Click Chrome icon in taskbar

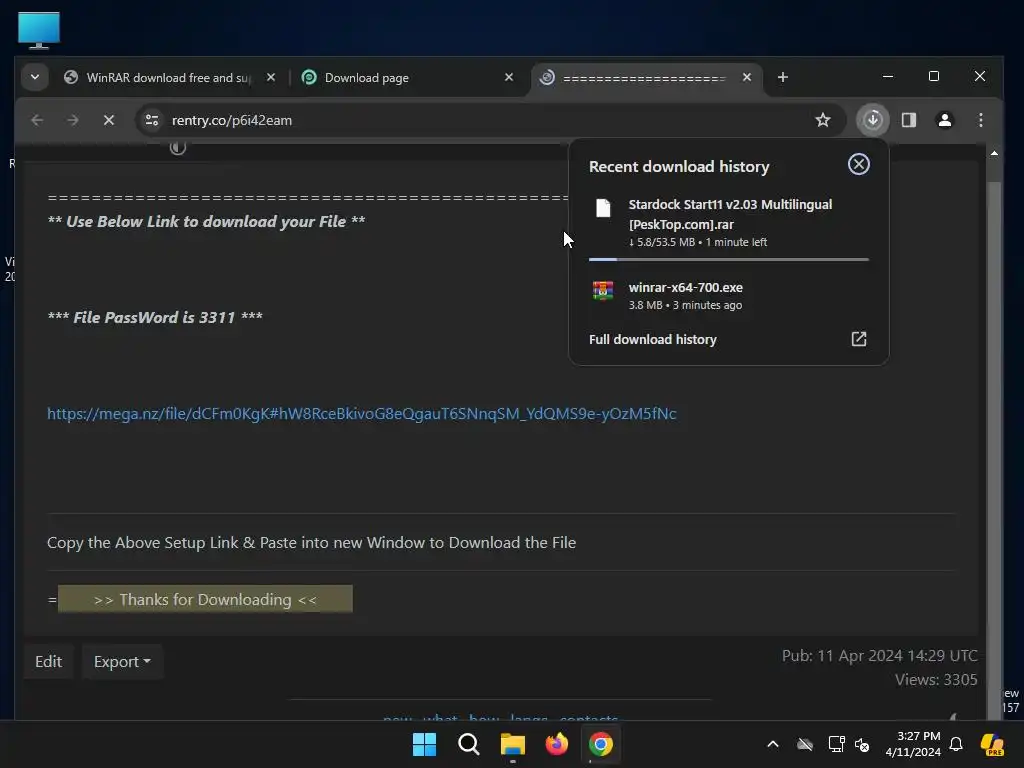click(600, 744)
